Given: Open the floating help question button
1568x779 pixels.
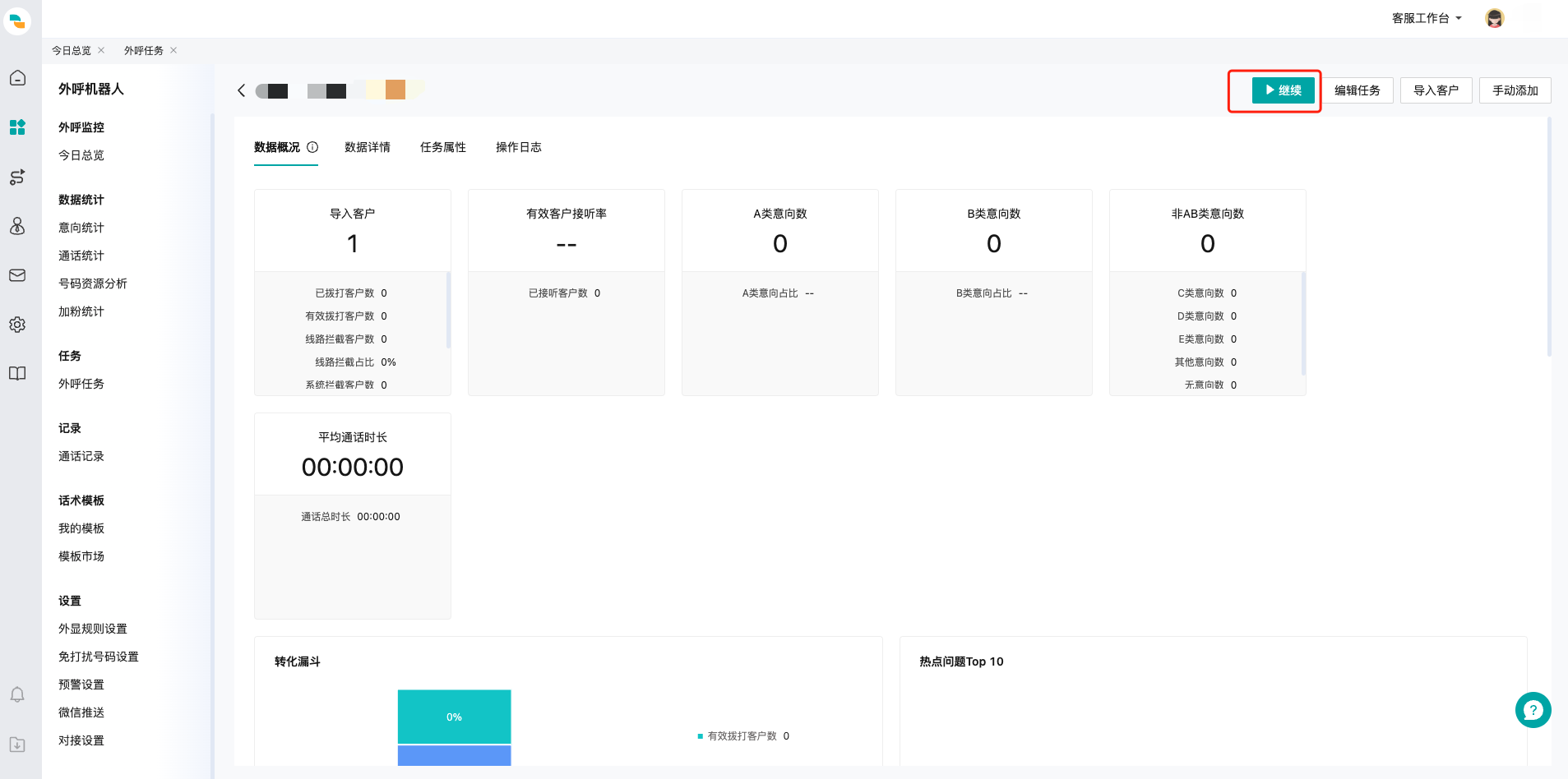Looking at the screenshot, I should tap(1533, 710).
